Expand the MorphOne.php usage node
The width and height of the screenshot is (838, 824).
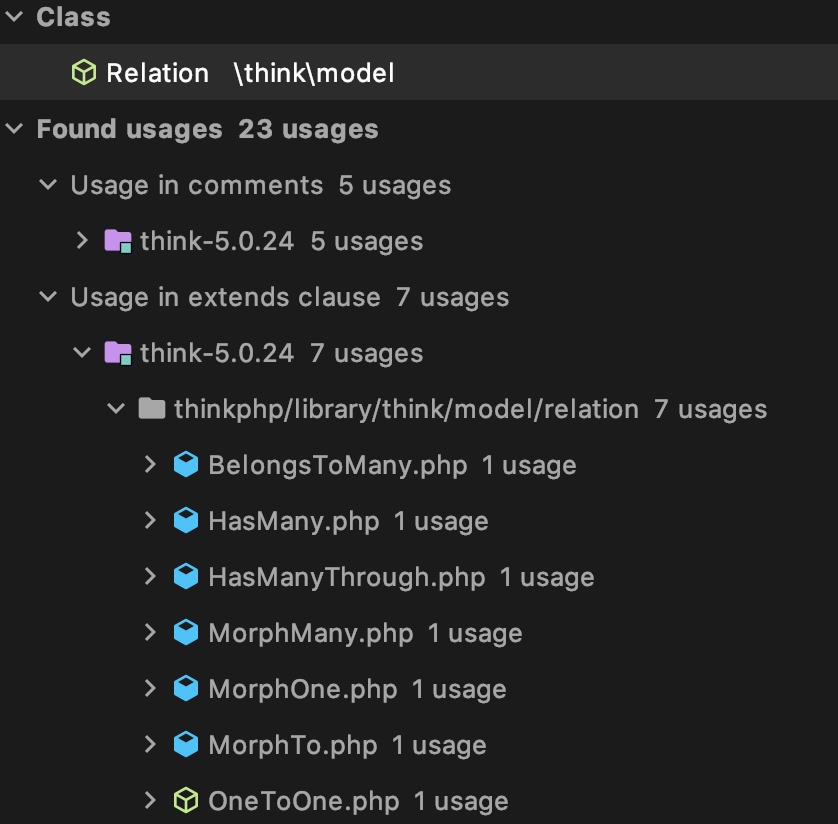click(150, 688)
